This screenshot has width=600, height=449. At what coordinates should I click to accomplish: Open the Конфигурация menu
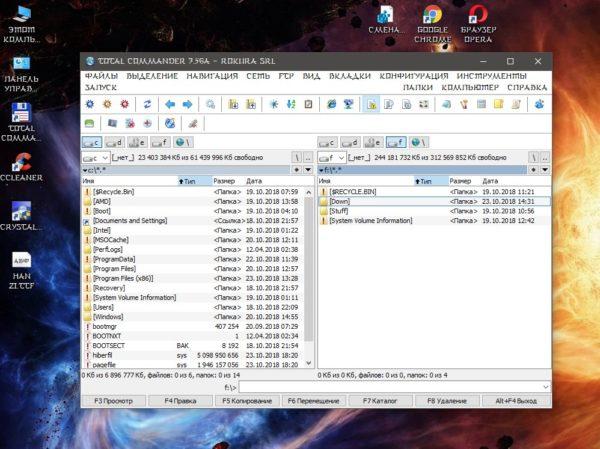point(414,76)
